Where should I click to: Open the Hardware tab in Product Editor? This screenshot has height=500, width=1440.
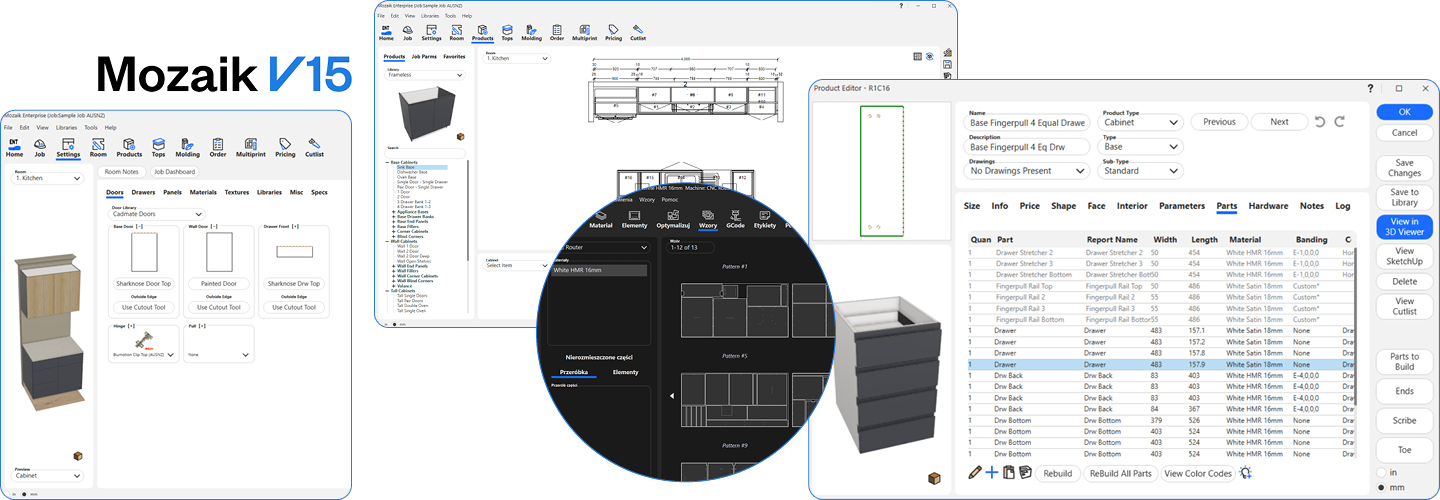[1268, 206]
